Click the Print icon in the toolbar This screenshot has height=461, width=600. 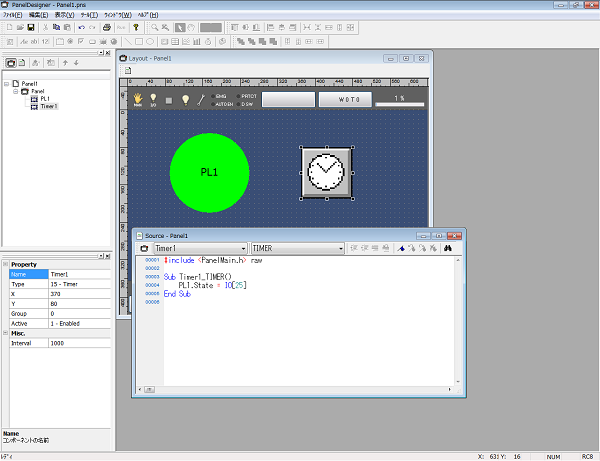click(x=107, y=27)
